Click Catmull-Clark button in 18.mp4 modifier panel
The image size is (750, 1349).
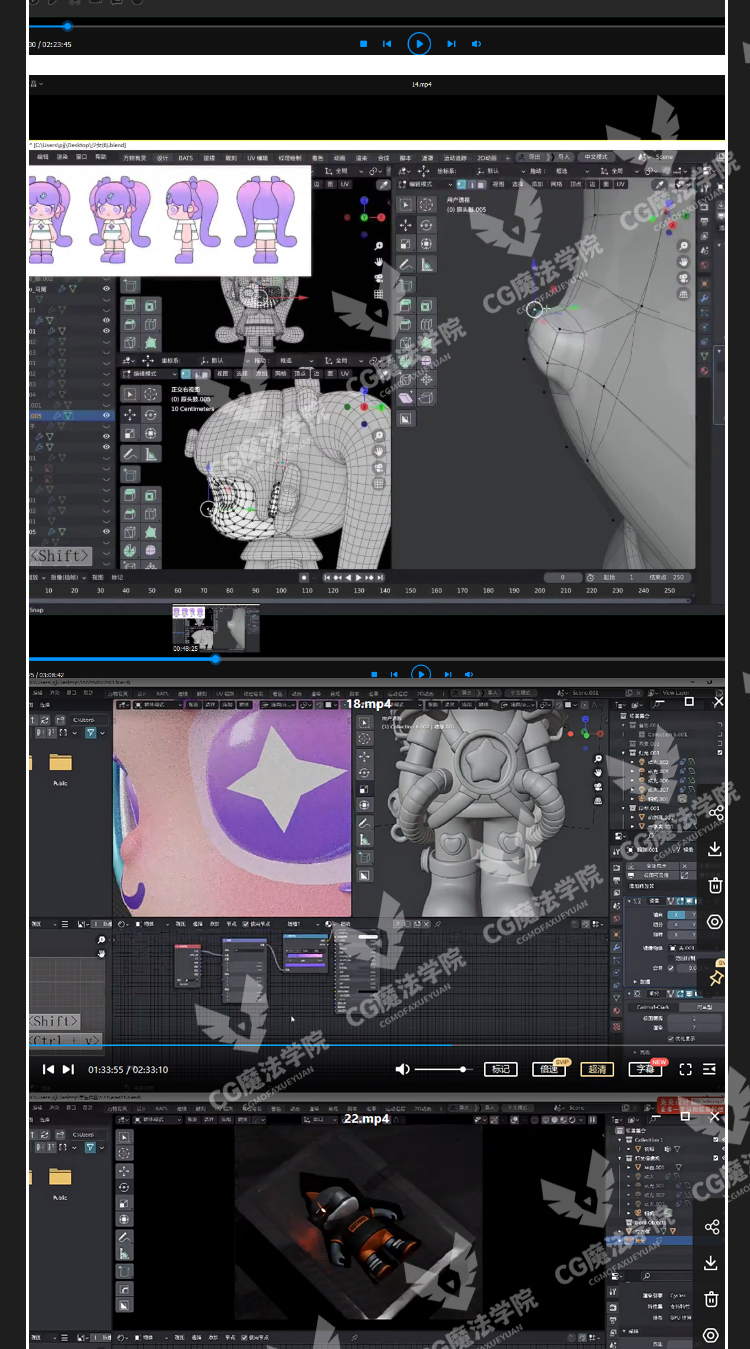click(x=655, y=1007)
